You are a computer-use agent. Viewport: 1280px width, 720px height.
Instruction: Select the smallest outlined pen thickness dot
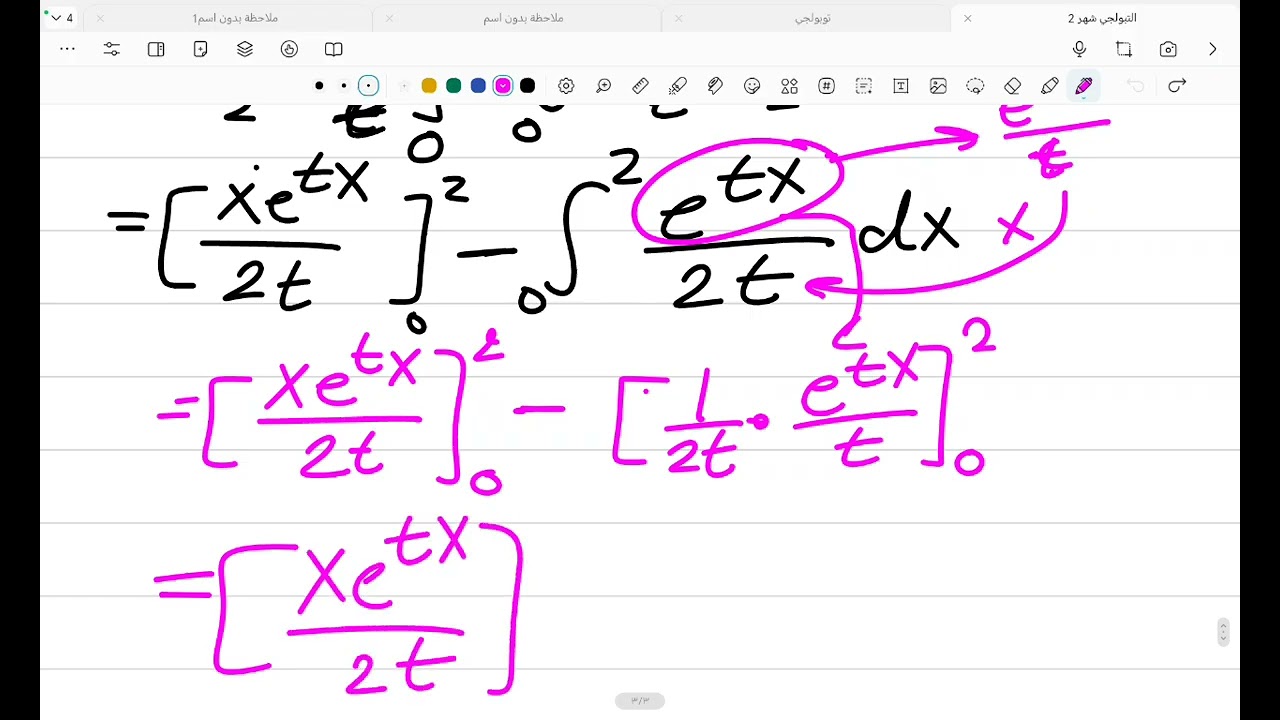pos(368,86)
